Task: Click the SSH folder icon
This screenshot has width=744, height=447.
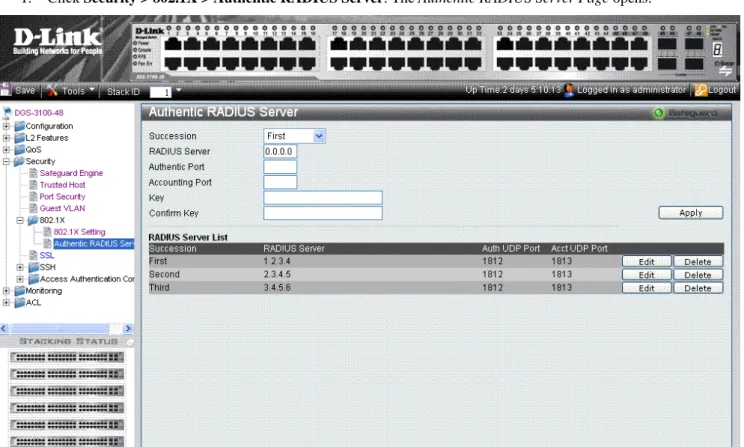Action: click(x=33, y=267)
